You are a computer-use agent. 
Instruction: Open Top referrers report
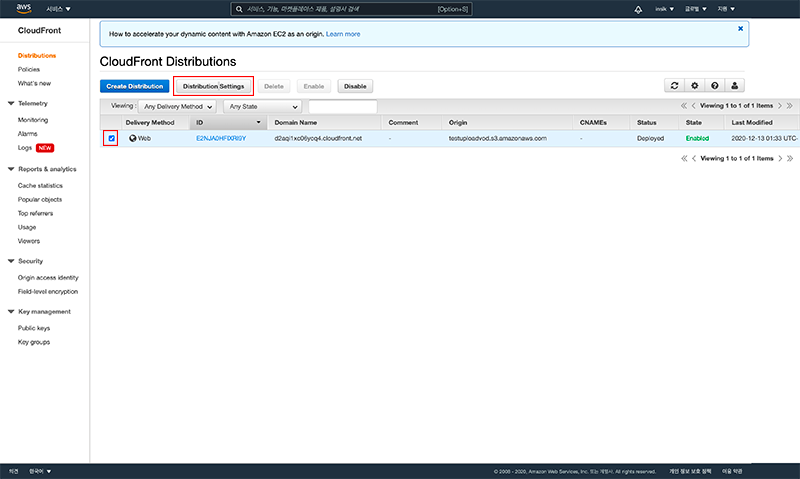[35, 213]
